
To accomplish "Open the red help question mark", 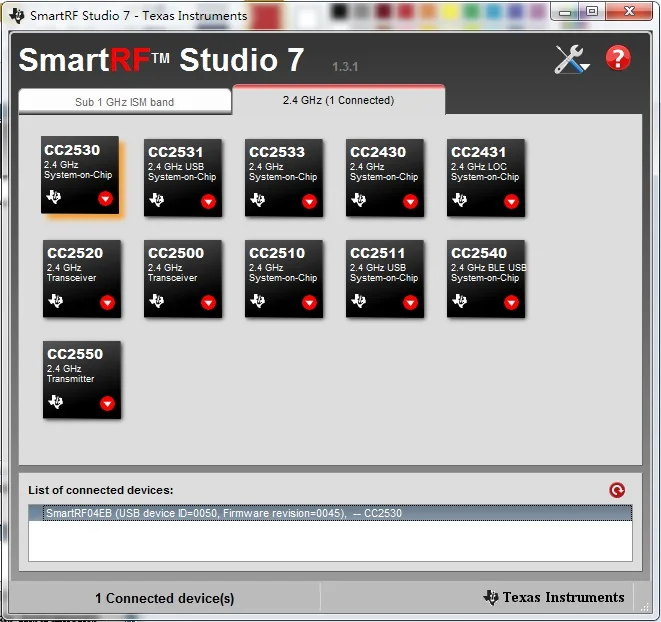I will [x=618, y=58].
